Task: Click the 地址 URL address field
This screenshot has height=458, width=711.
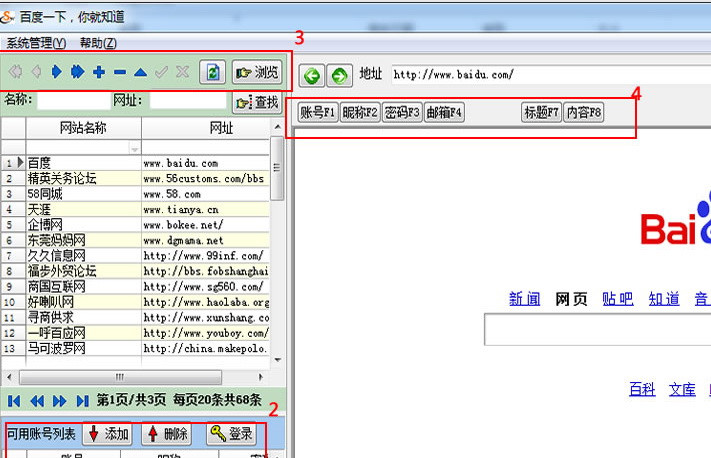Action: pos(551,74)
